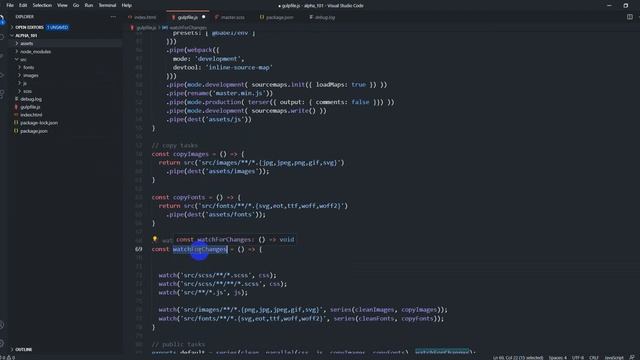Screen dimensions: 640x360
Task: Open the Terminal menu
Action: coord(107,5)
